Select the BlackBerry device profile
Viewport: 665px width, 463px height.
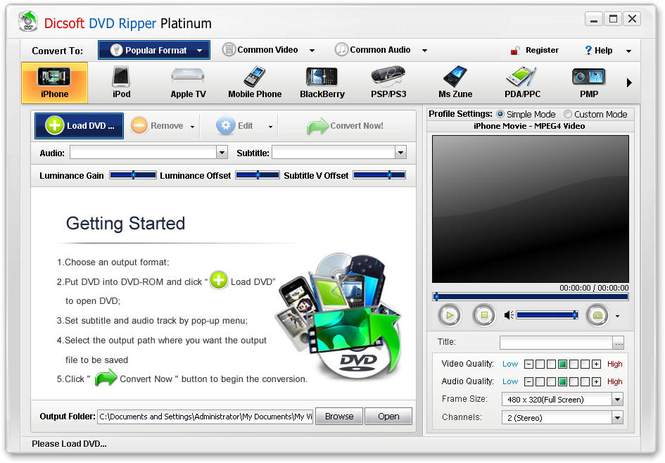point(322,83)
